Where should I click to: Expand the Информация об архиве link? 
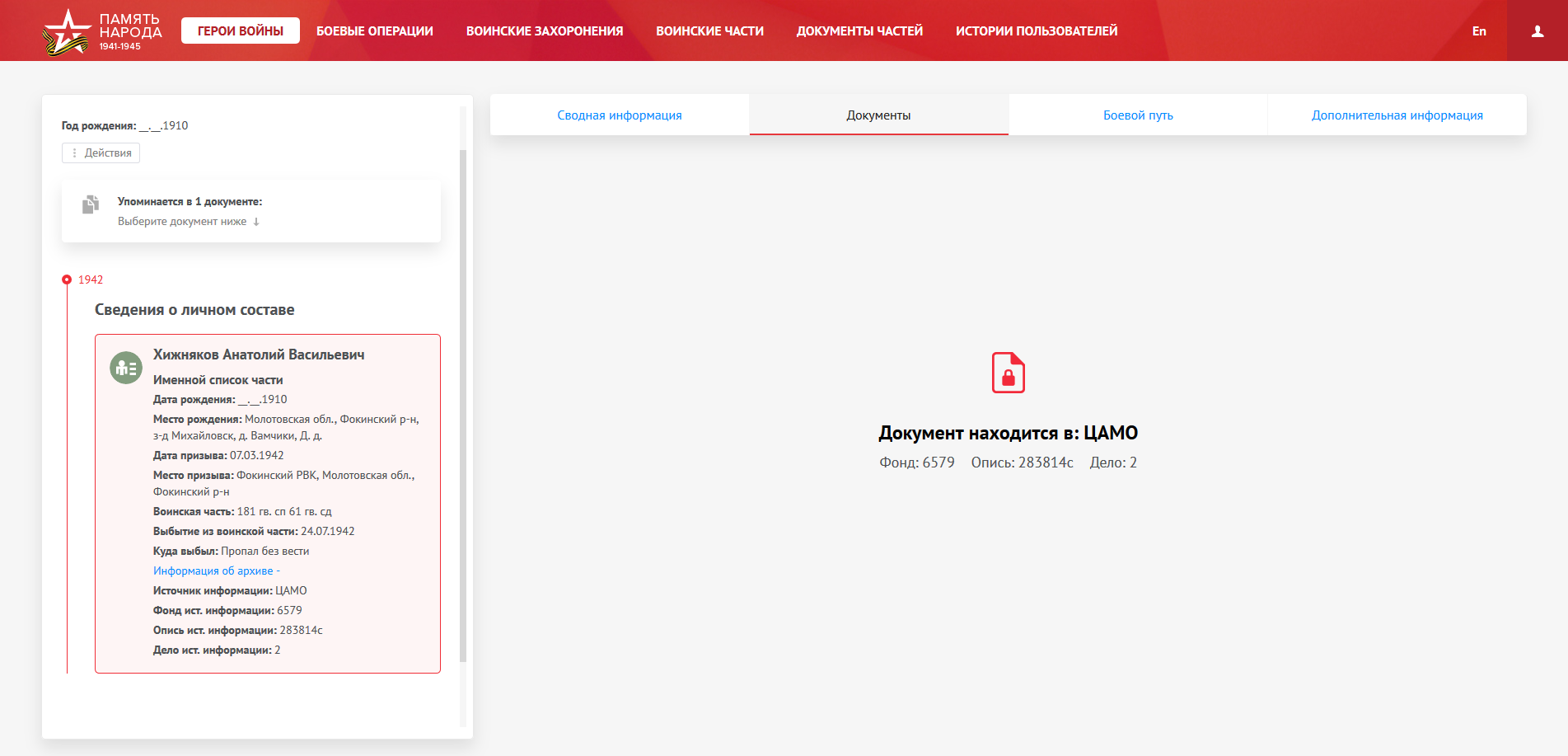(217, 571)
